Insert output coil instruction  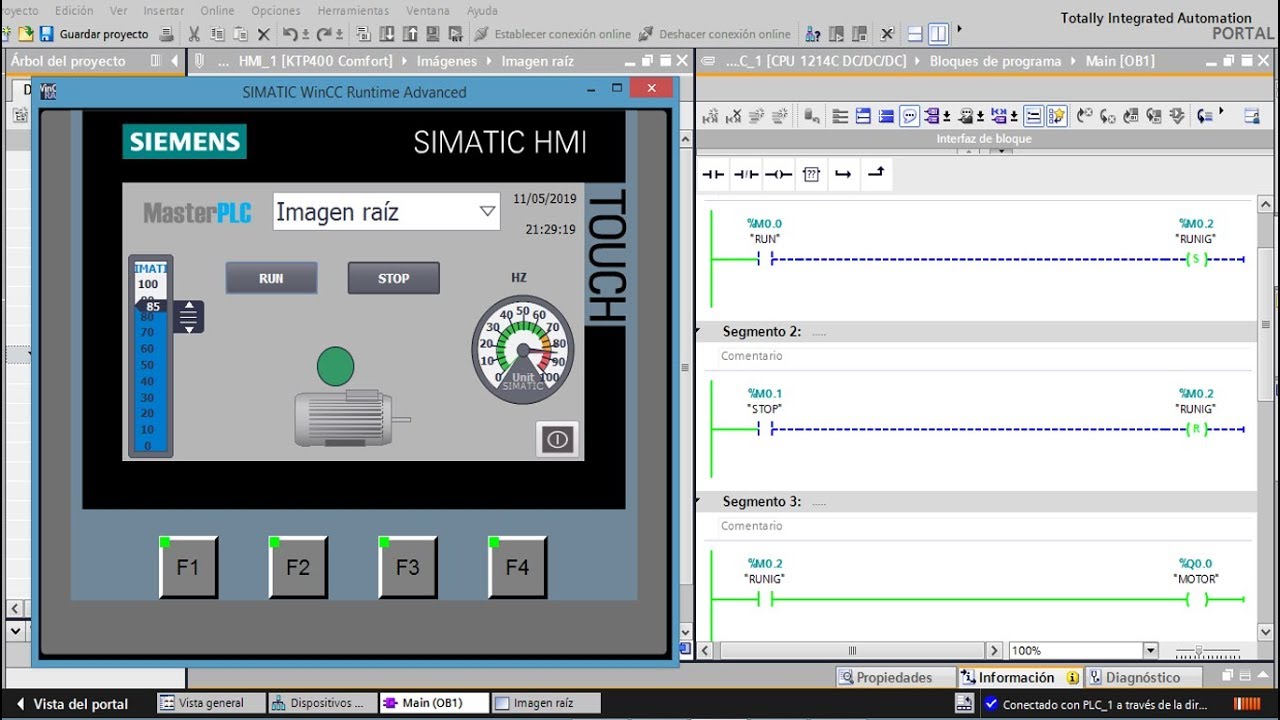(x=779, y=174)
